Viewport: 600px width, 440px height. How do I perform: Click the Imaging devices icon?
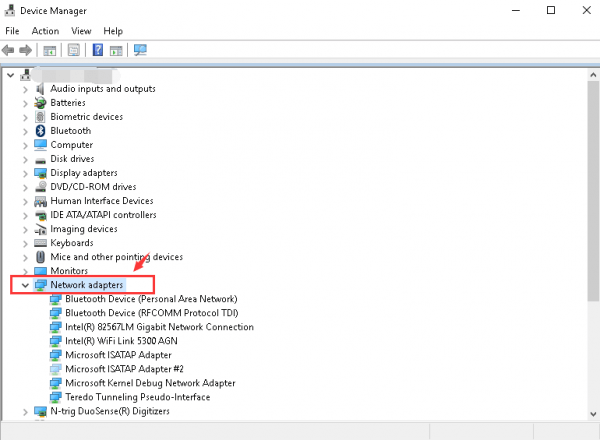pos(40,229)
